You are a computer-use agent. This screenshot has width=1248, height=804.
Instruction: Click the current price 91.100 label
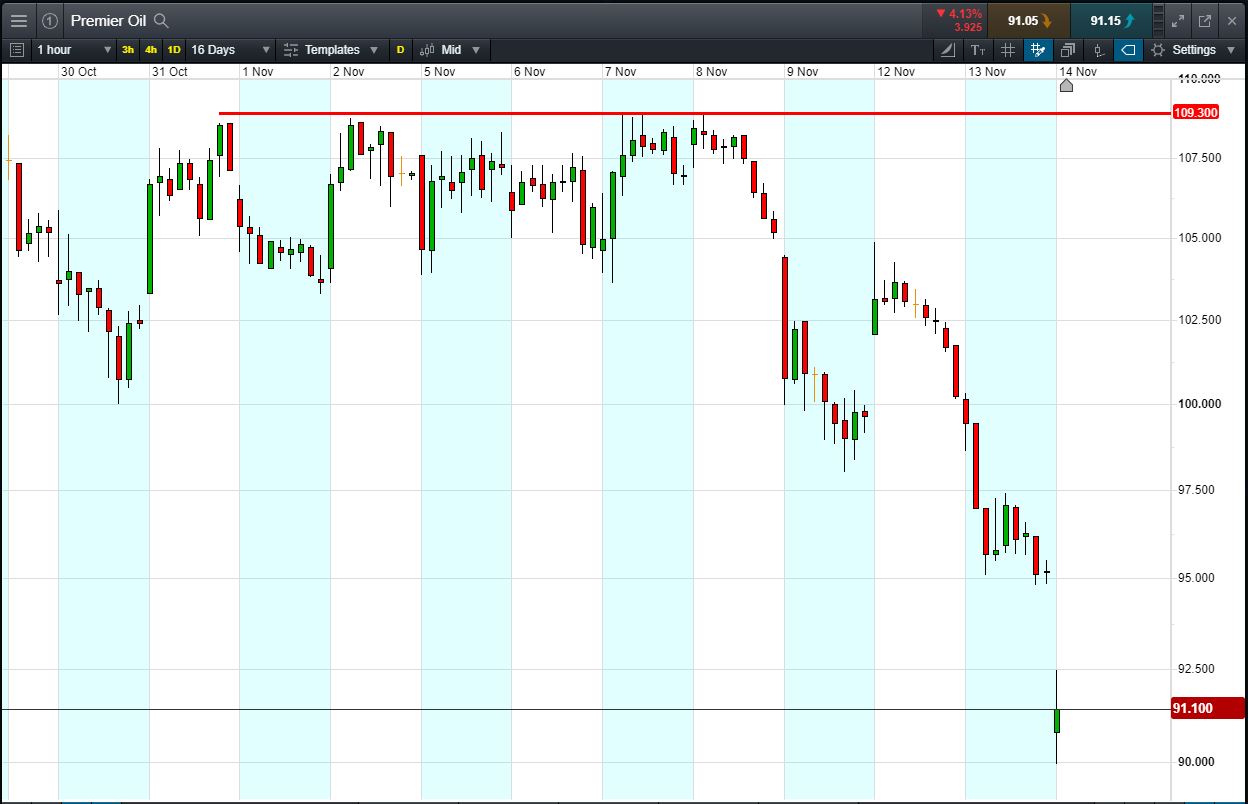(1208, 708)
